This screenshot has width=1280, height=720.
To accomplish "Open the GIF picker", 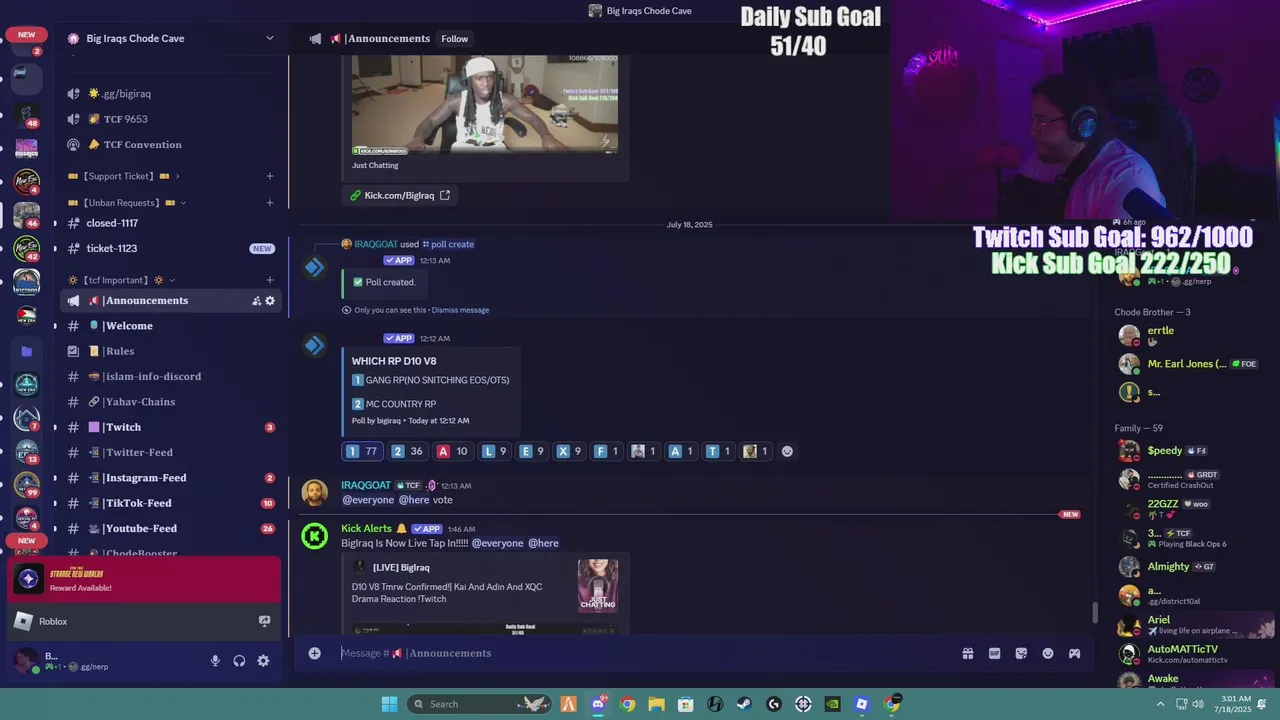I will pos(994,653).
